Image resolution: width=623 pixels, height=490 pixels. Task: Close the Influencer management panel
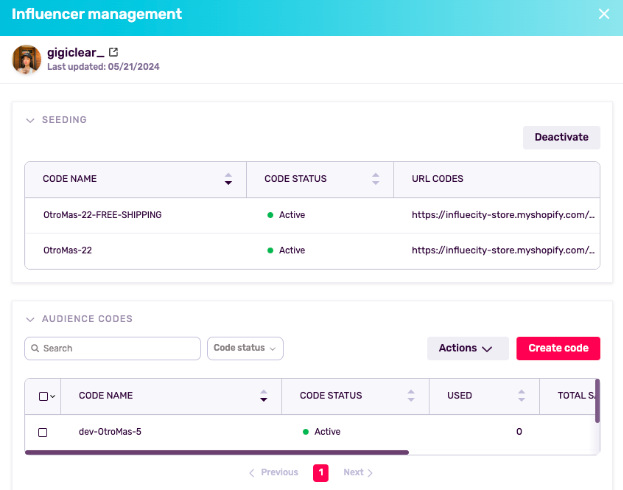[x=603, y=14]
